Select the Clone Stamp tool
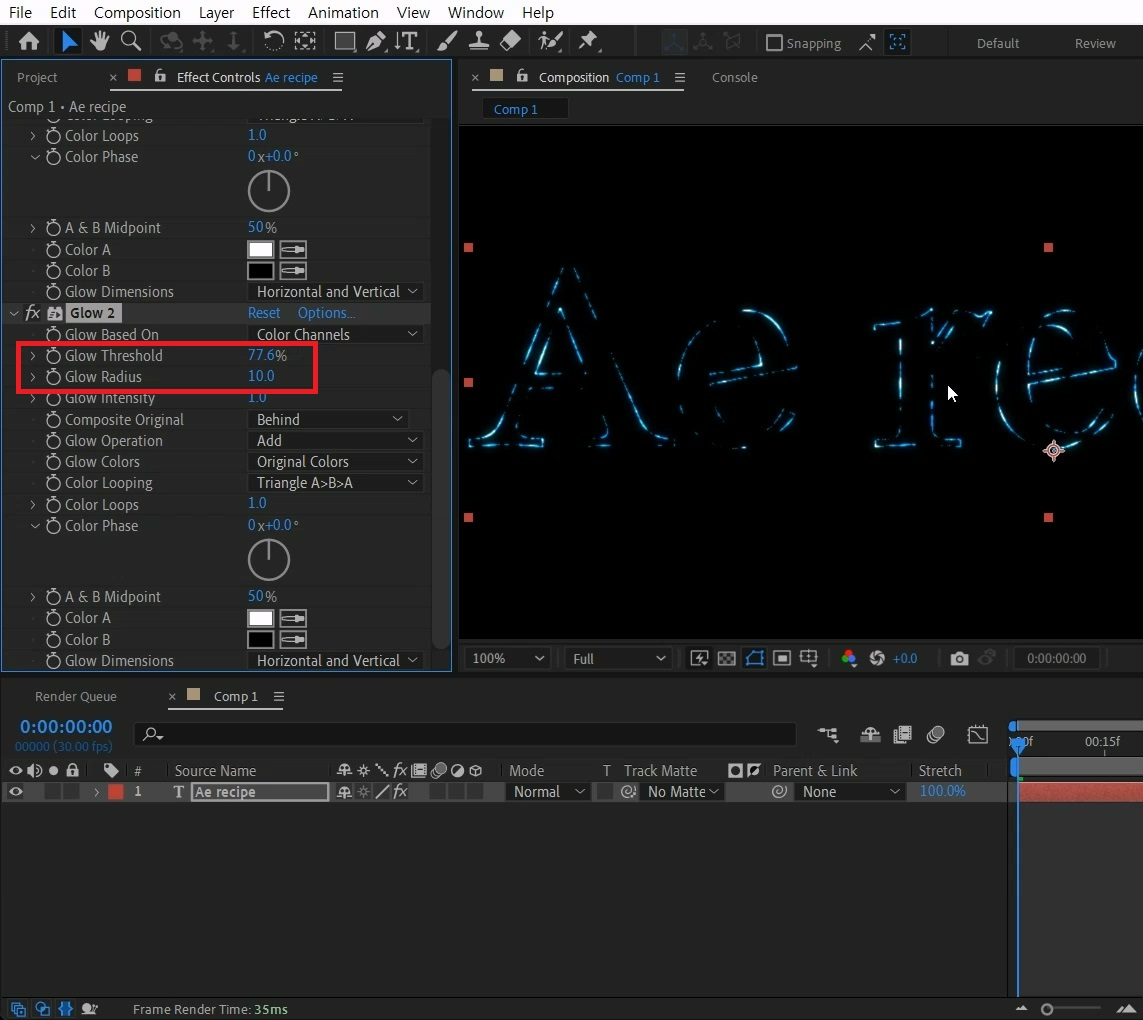 pos(478,42)
